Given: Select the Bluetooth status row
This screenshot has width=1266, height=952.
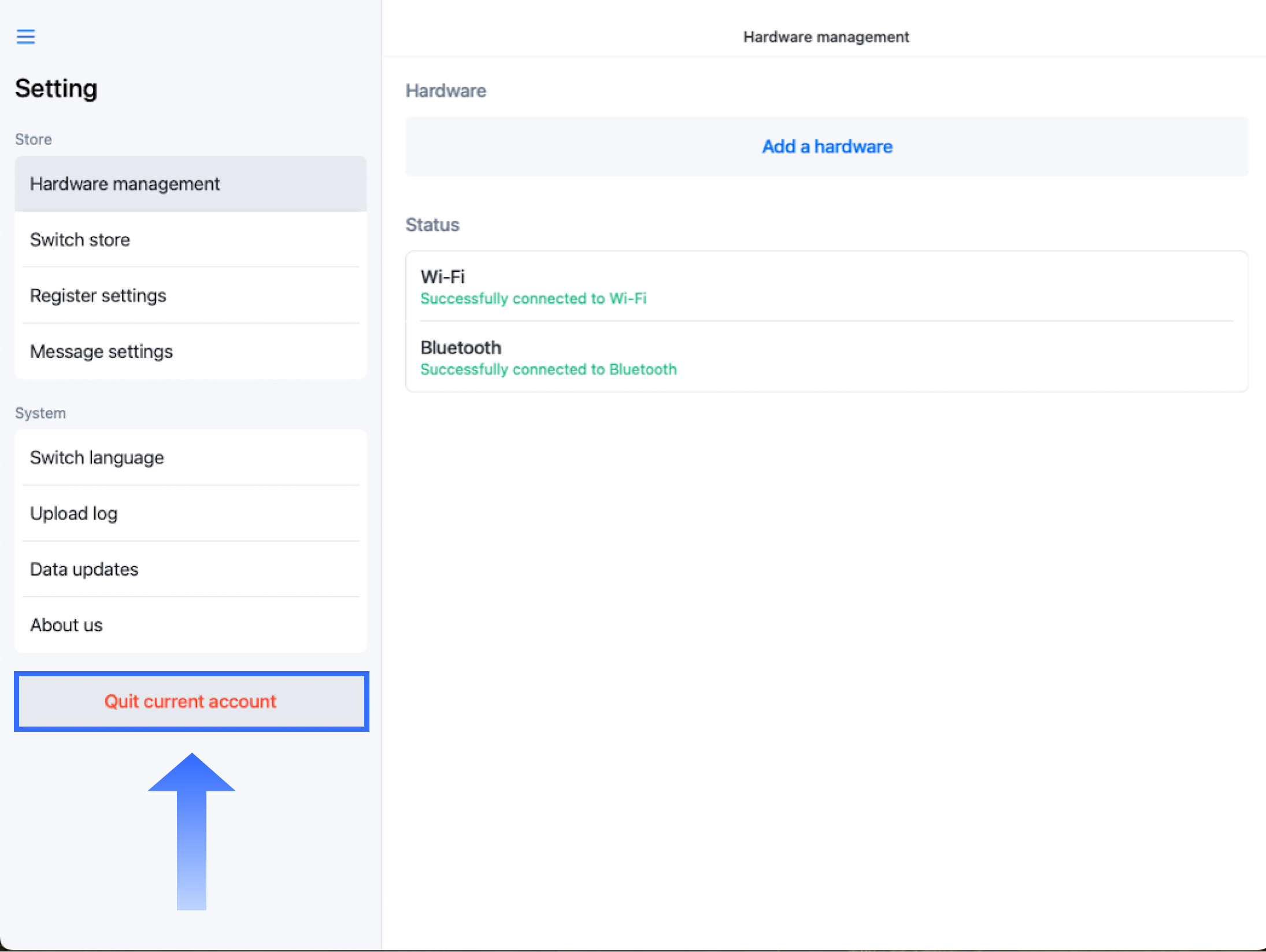Looking at the screenshot, I should 827,357.
